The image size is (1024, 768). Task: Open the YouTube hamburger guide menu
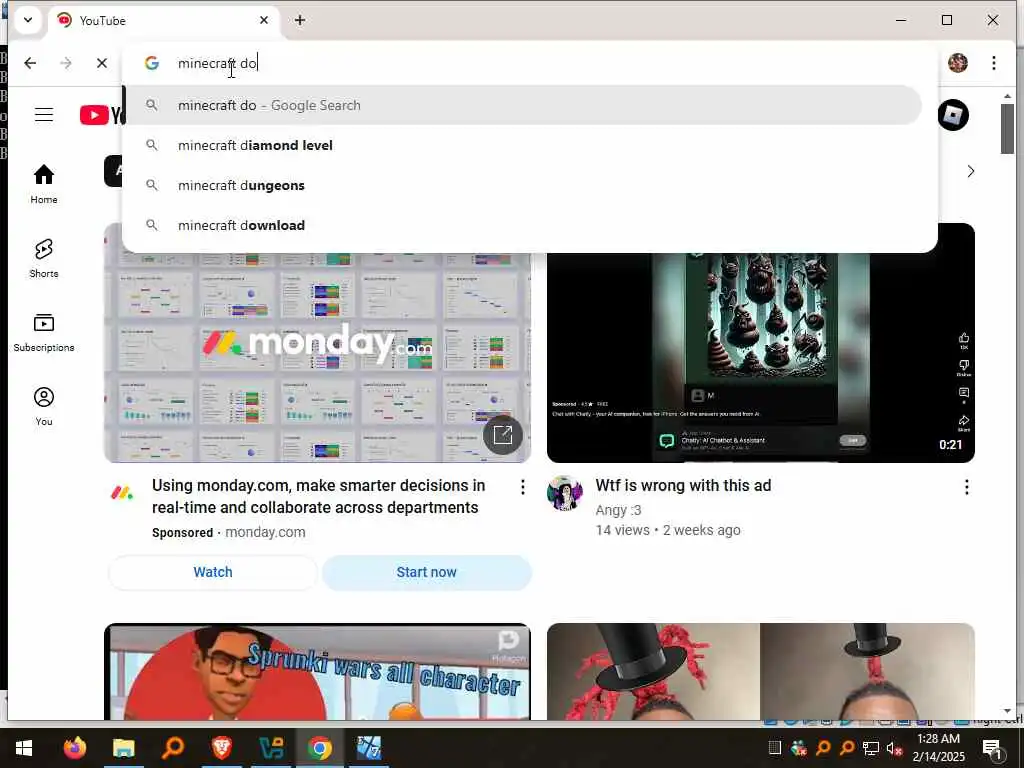point(44,115)
